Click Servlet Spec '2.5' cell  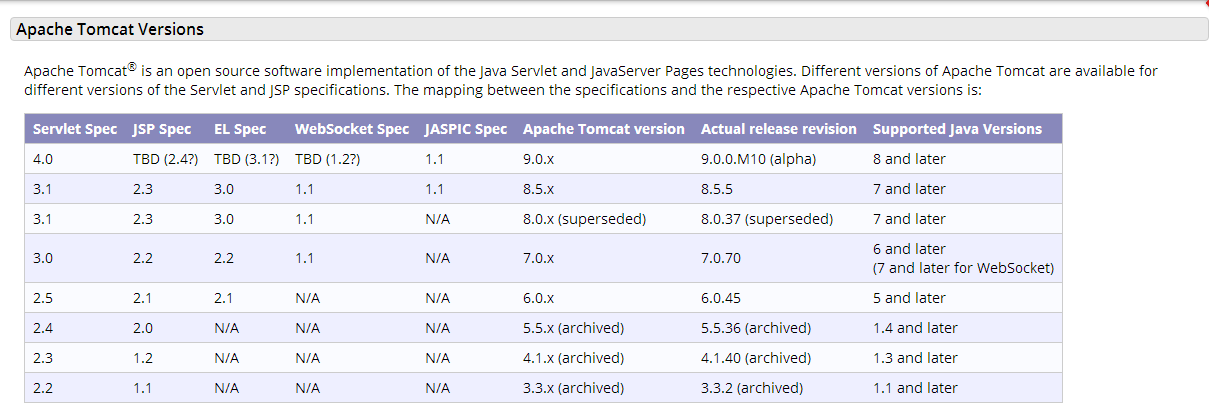[43, 298]
